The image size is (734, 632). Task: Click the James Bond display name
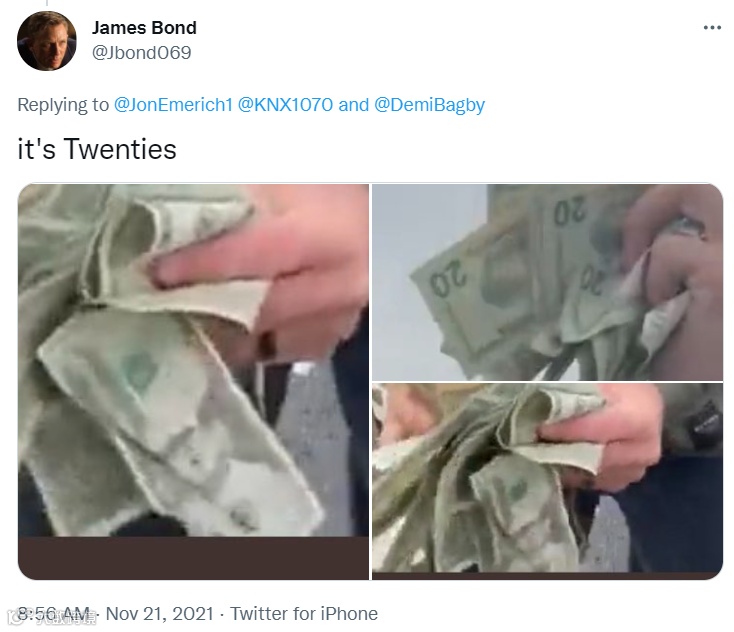144,28
